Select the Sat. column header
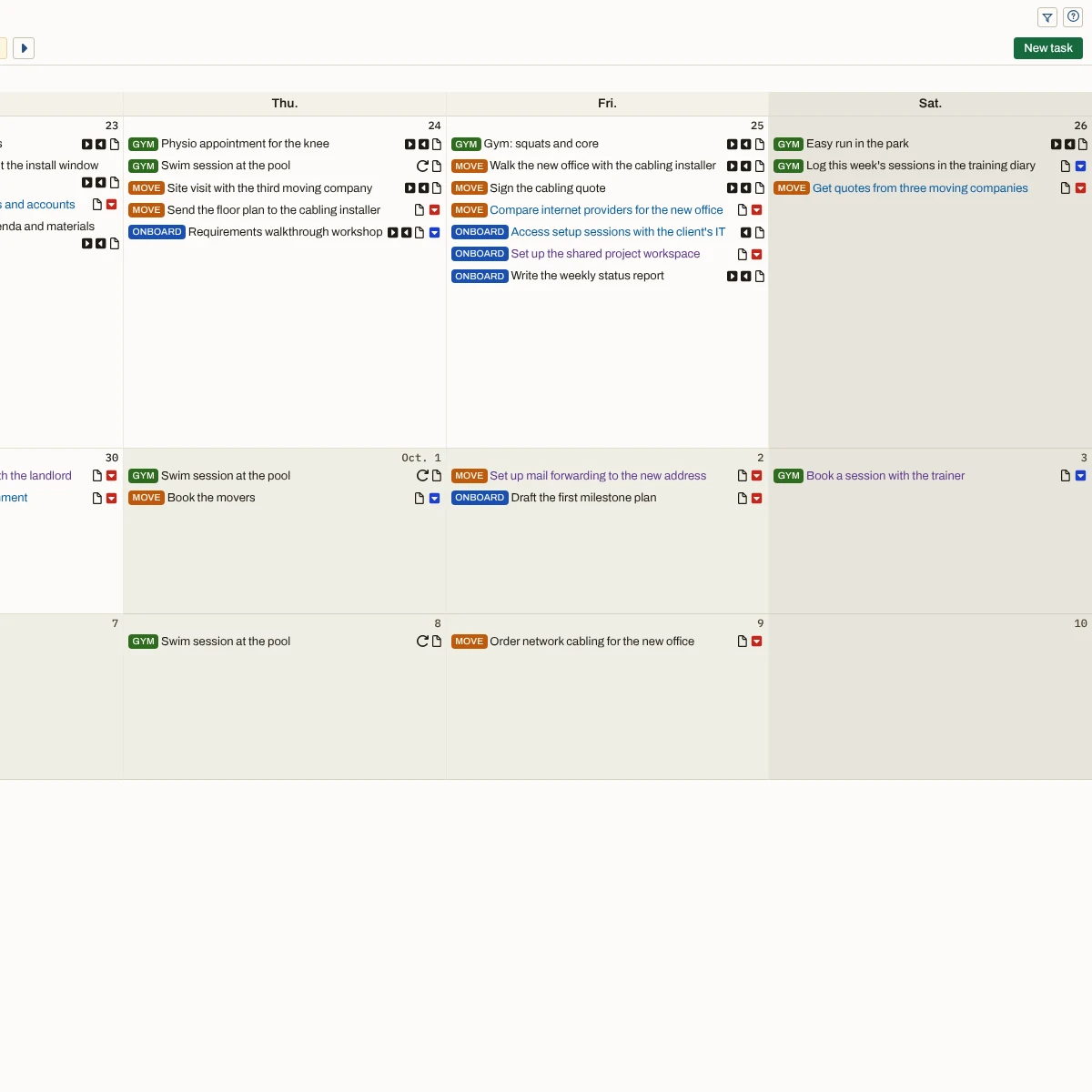The image size is (1092, 1092). click(x=930, y=104)
